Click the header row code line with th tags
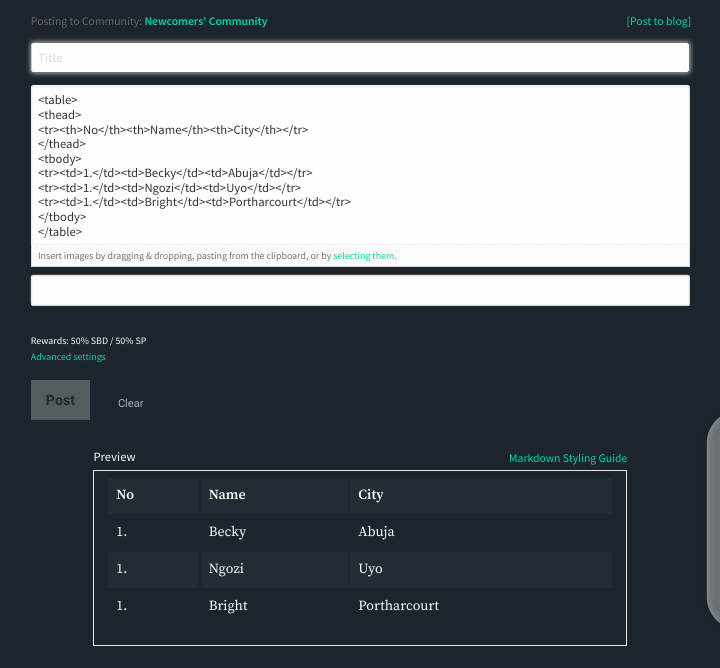The image size is (720, 668). point(173,130)
